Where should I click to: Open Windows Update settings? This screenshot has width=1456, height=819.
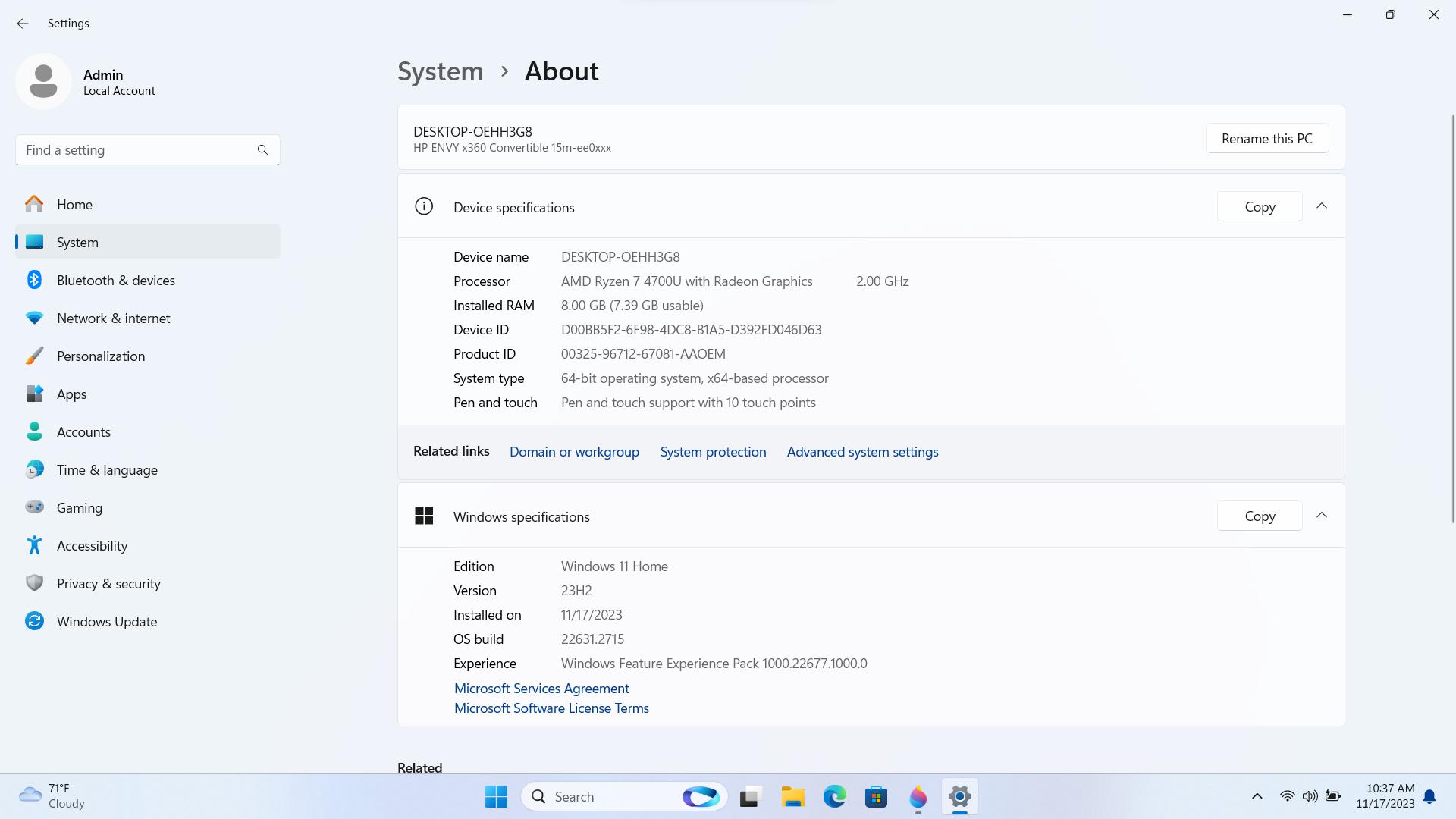(148, 621)
